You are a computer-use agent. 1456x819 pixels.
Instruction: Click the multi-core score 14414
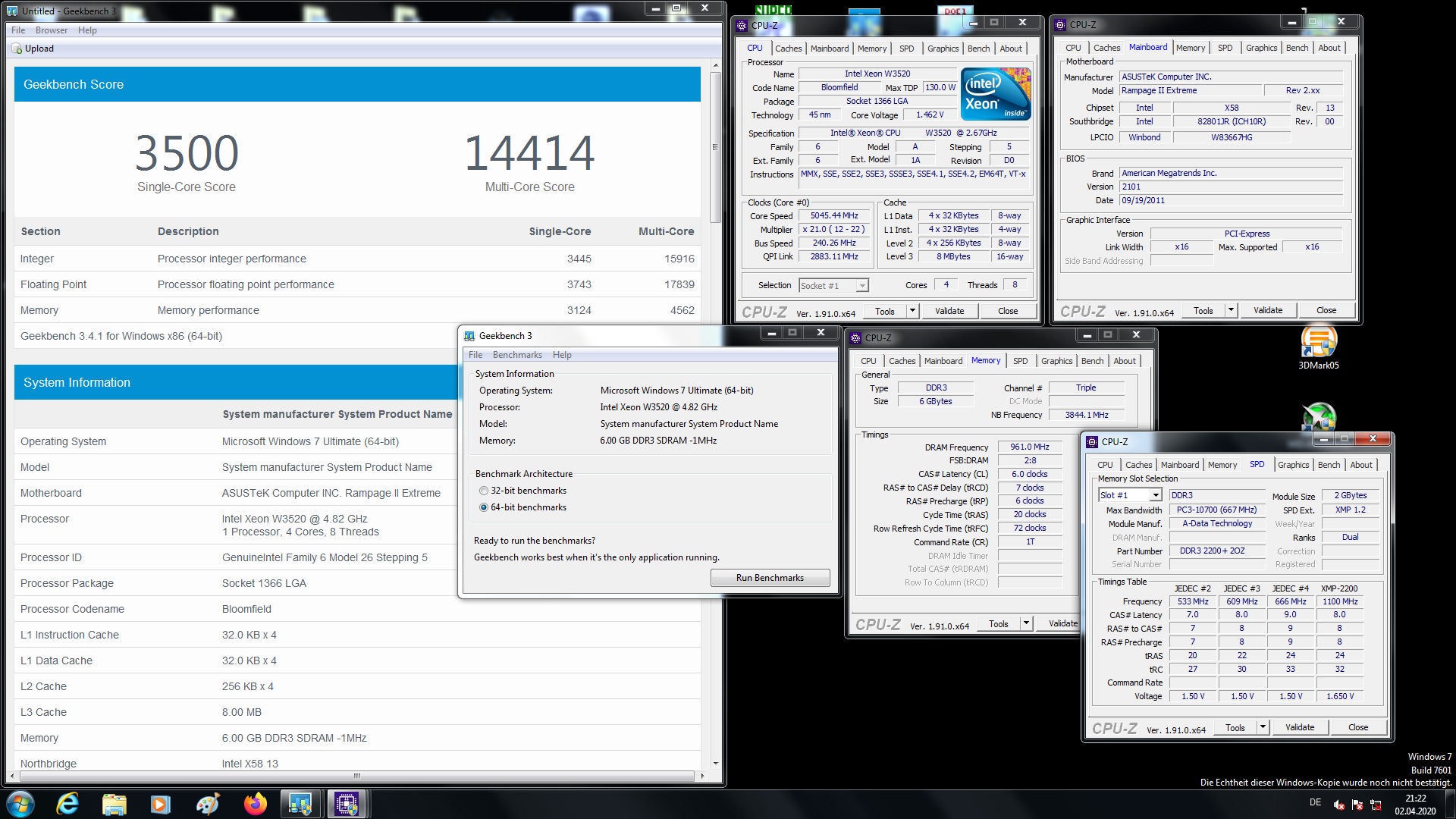[x=529, y=153]
